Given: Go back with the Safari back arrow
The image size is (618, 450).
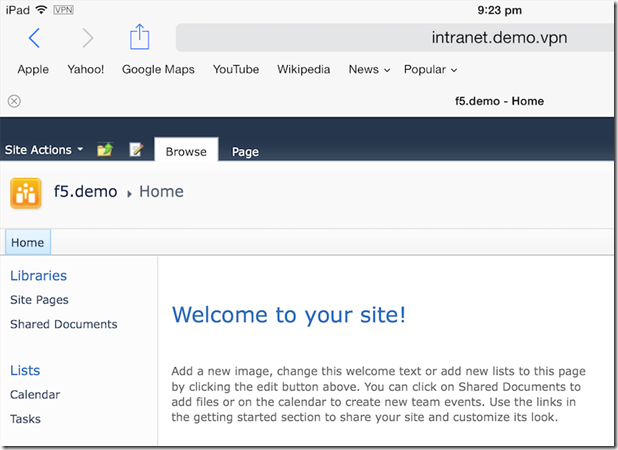Looking at the screenshot, I should coord(34,38).
